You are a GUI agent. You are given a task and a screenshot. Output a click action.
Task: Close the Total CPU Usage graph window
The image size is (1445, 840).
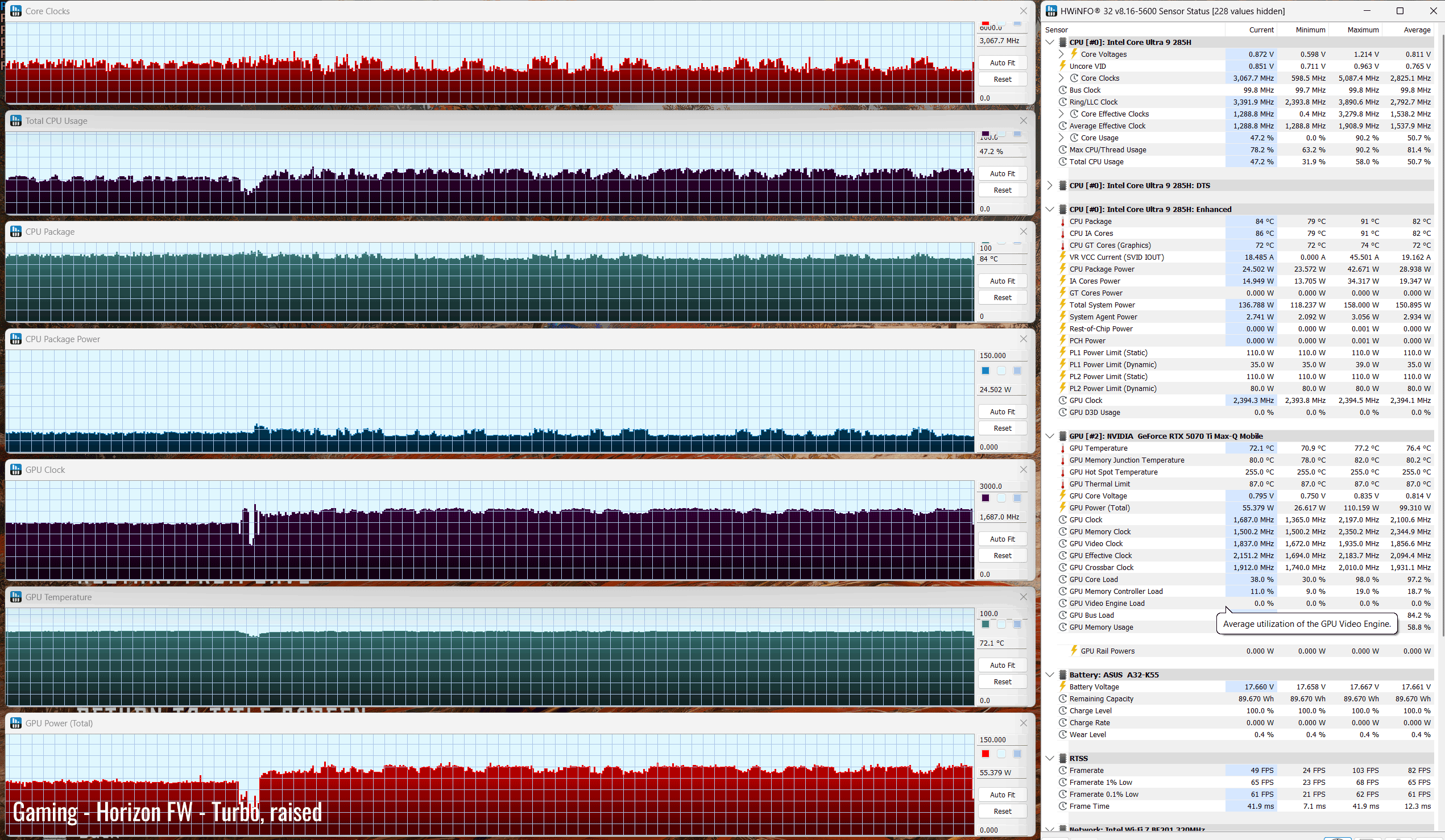pos(1024,120)
